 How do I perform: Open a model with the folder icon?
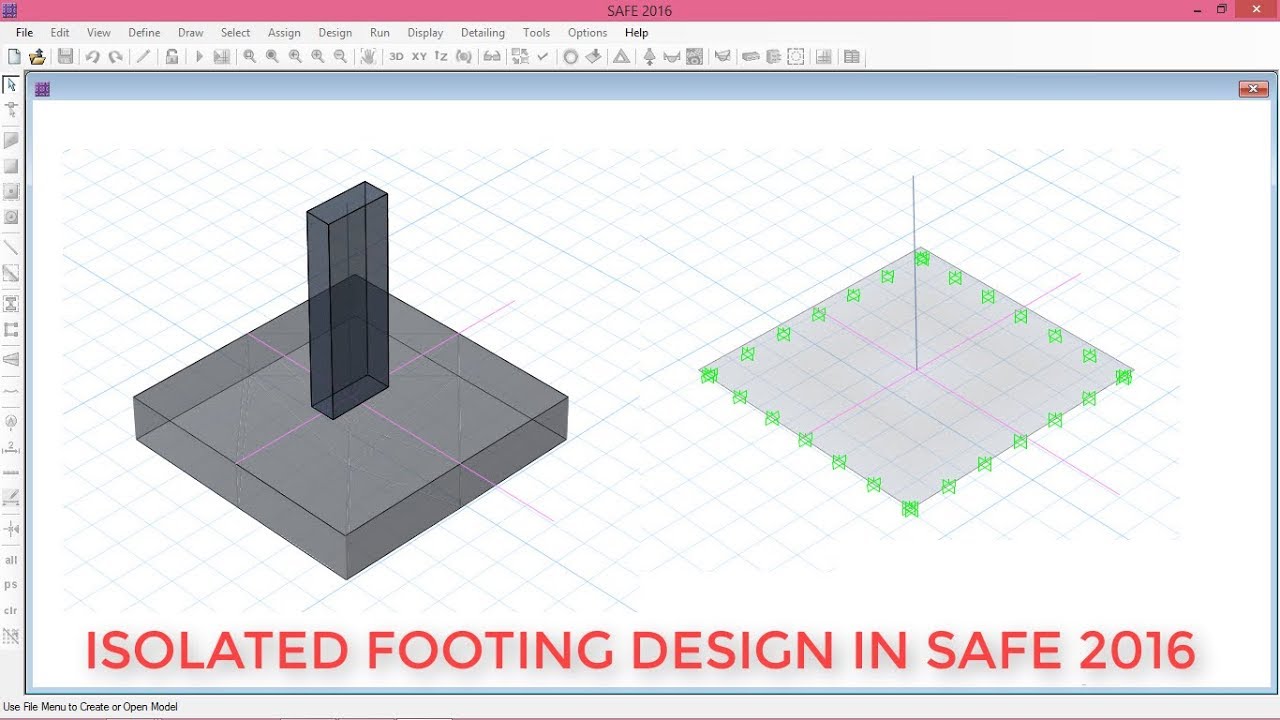click(37, 57)
